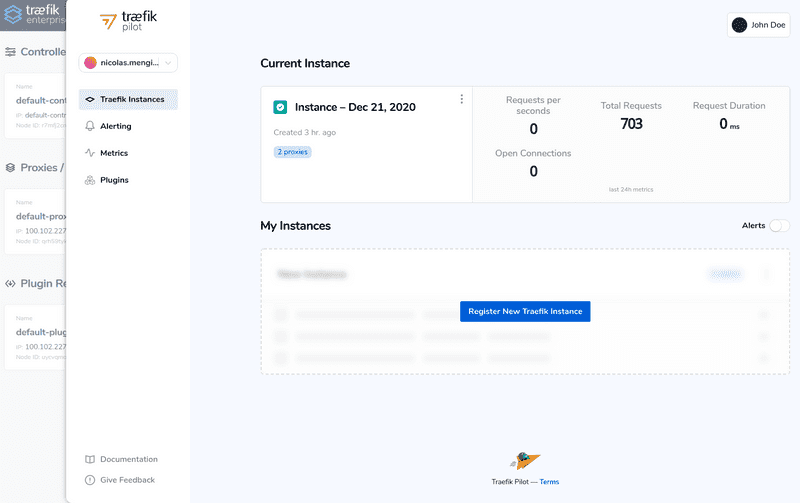Click the Traefik Instances eye-shaped icon
Screen dimensions: 800x503
point(90,99)
